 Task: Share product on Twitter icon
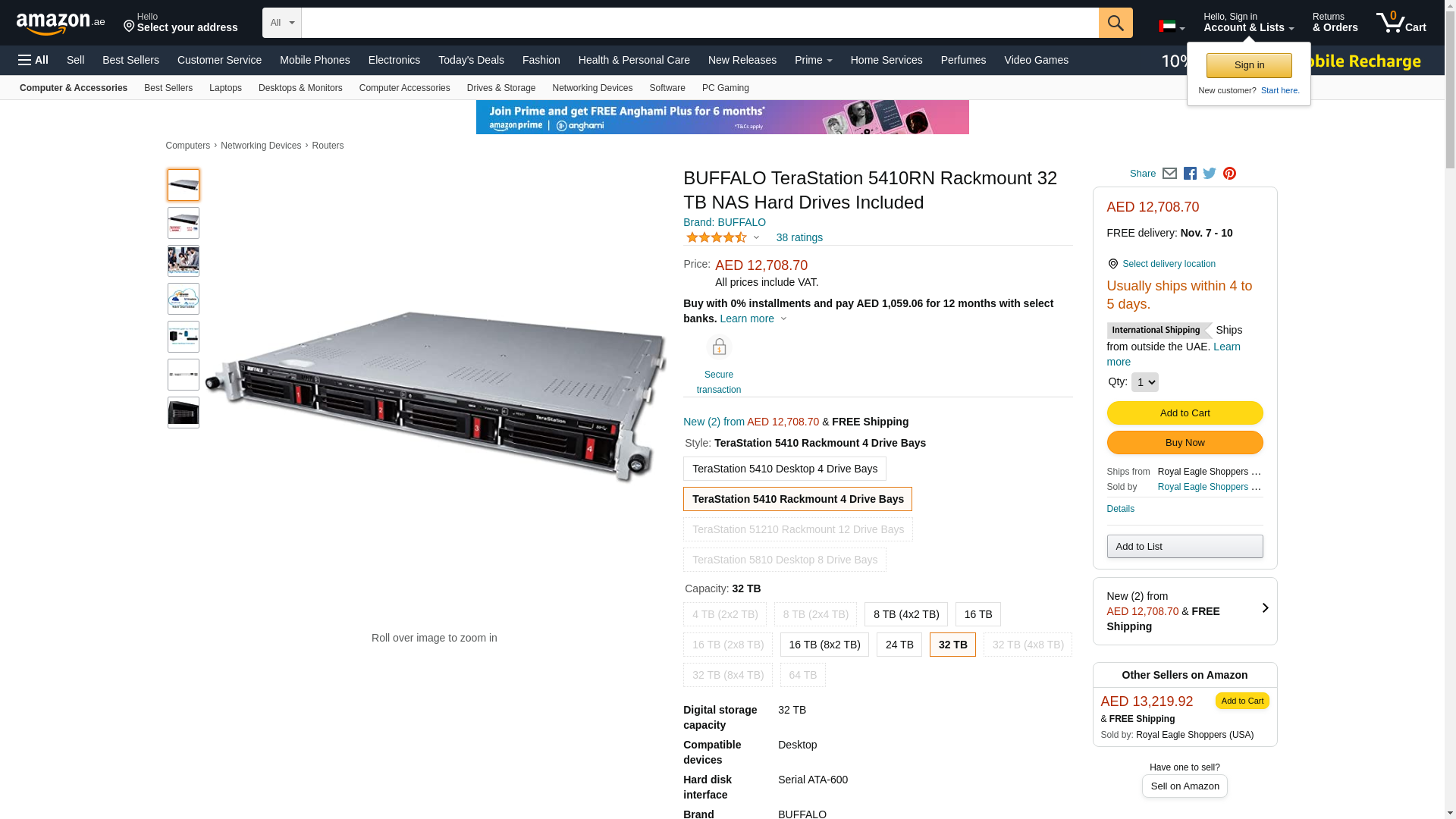point(1210,174)
